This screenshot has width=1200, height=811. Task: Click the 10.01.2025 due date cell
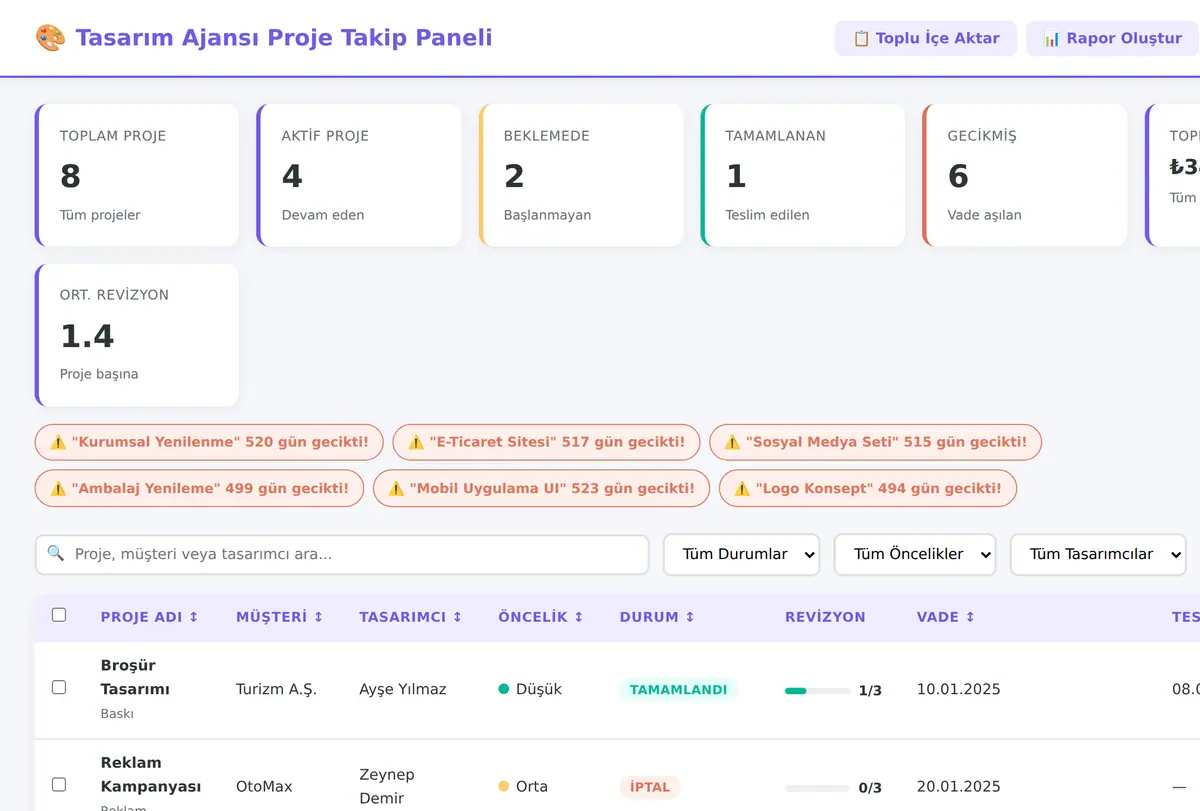point(959,689)
